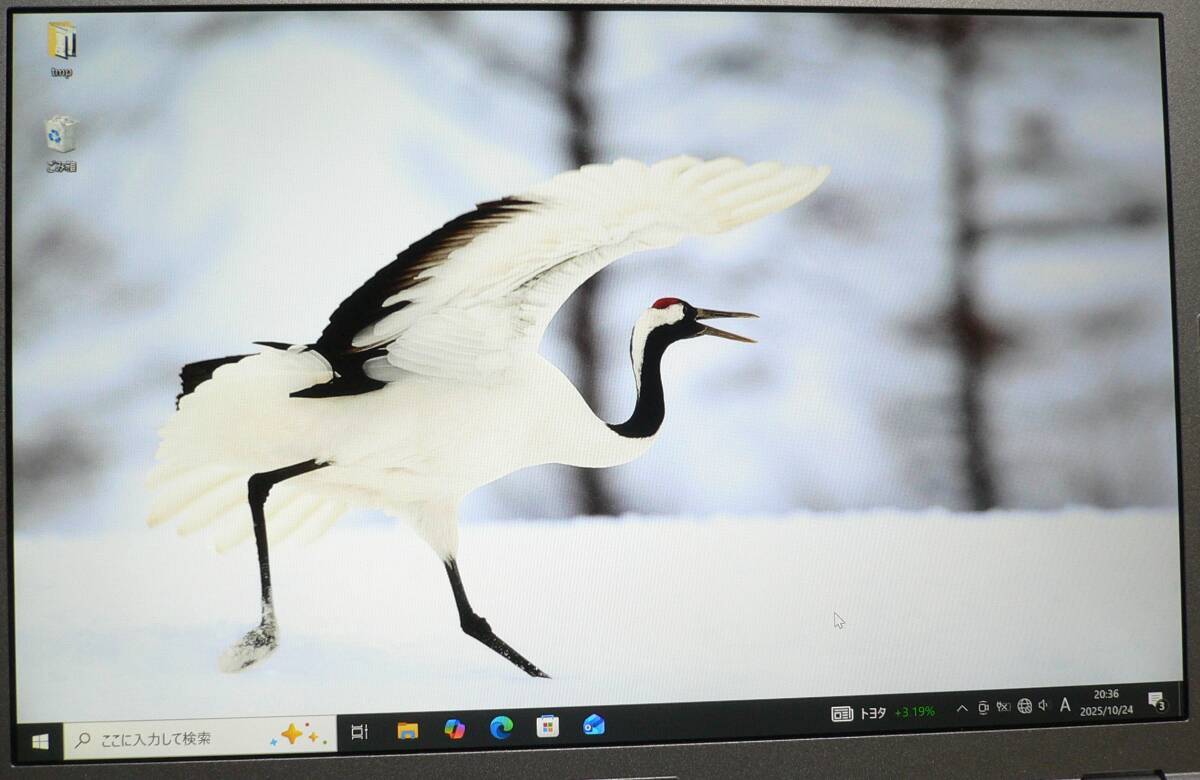Select the tmp folder on desktop

click(x=62, y=49)
